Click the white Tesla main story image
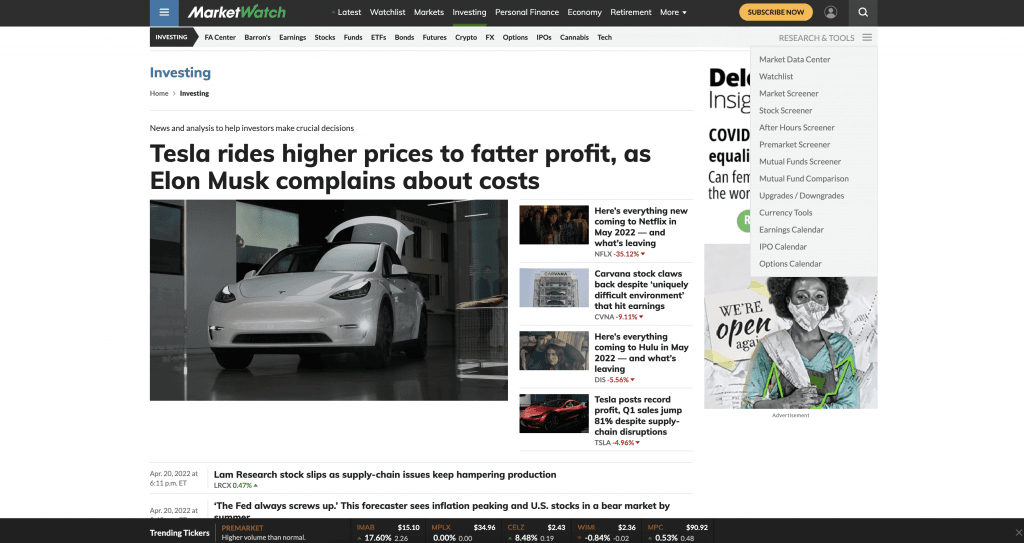 [328, 300]
